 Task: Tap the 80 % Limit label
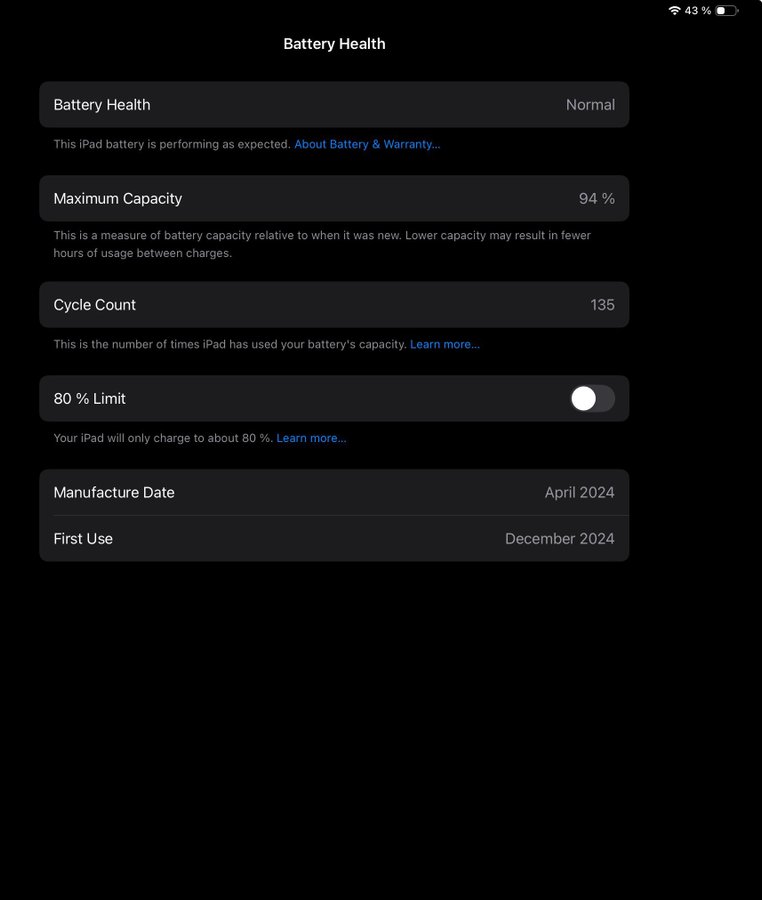click(x=90, y=399)
